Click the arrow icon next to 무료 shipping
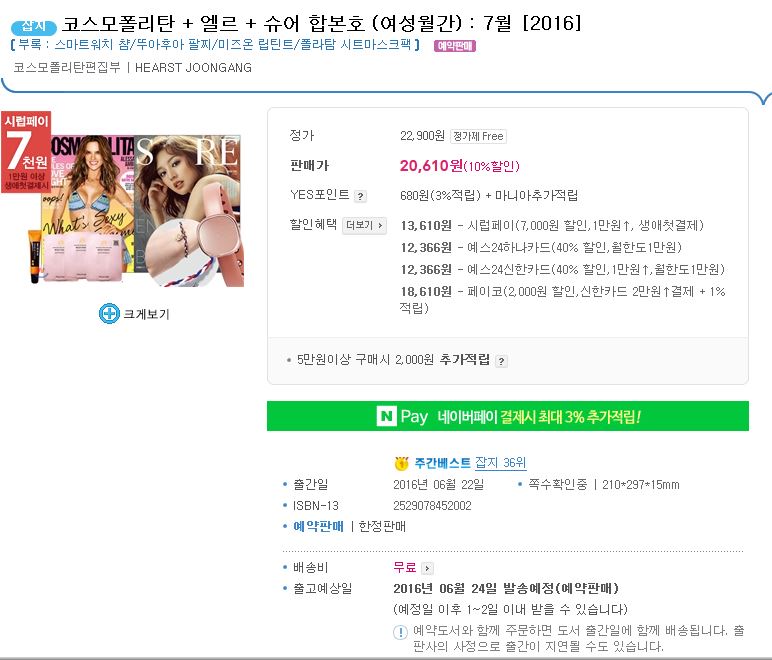 [427, 568]
